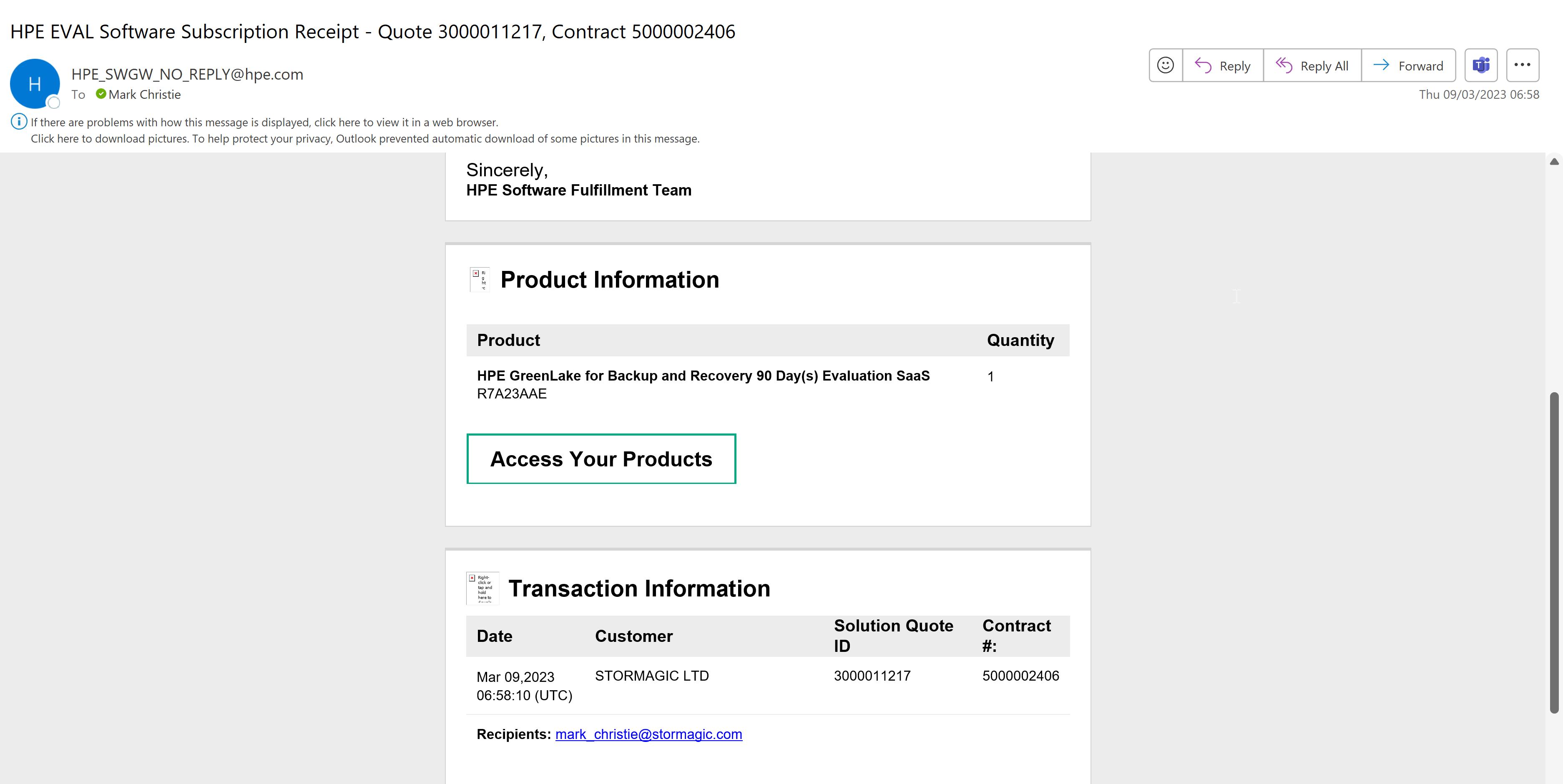Click the emoji reaction smiley icon
1563x784 pixels.
[x=1165, y=65]
